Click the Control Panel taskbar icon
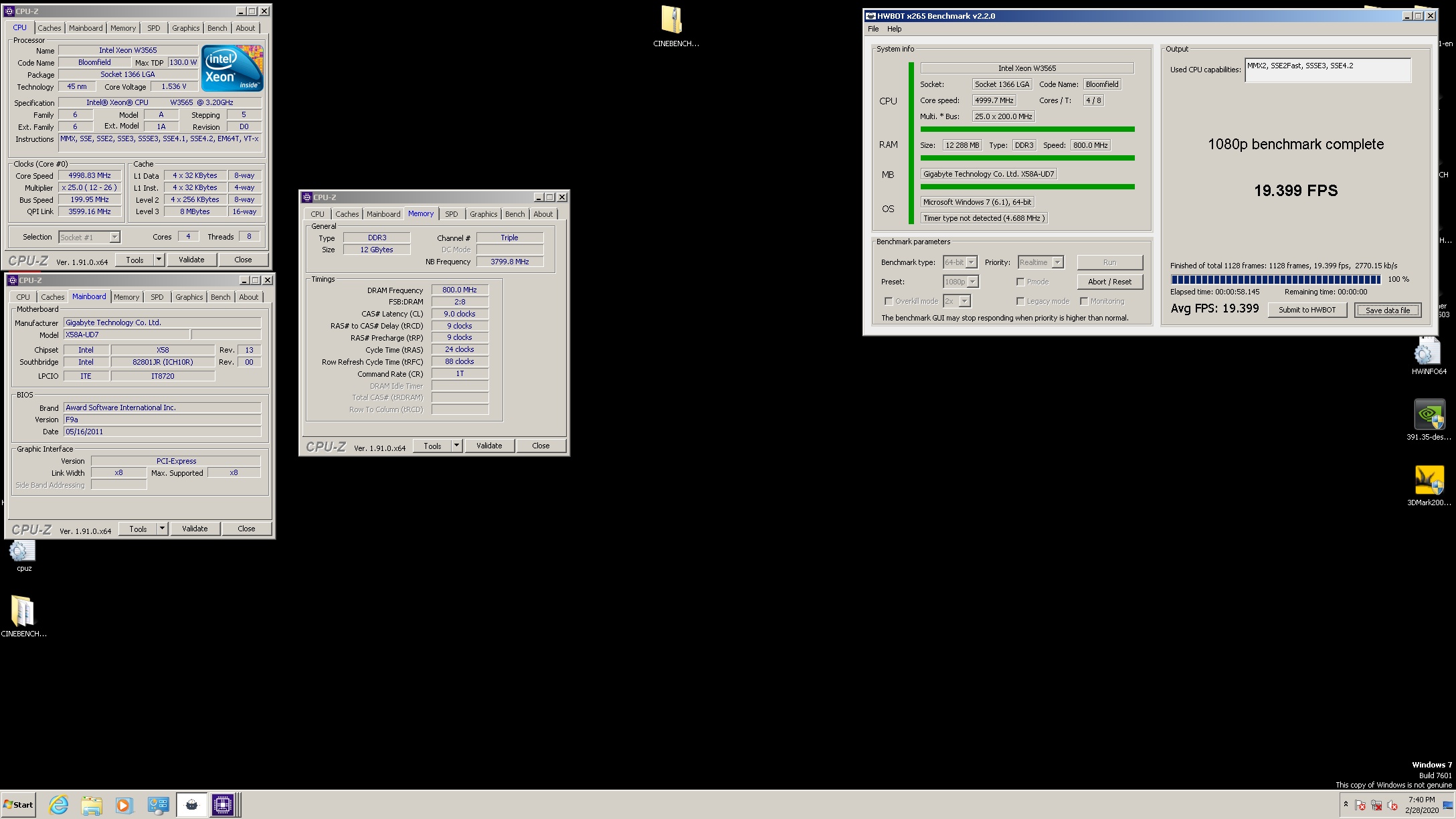Viewport: 1456px width, 819px height. pos(158,805)
